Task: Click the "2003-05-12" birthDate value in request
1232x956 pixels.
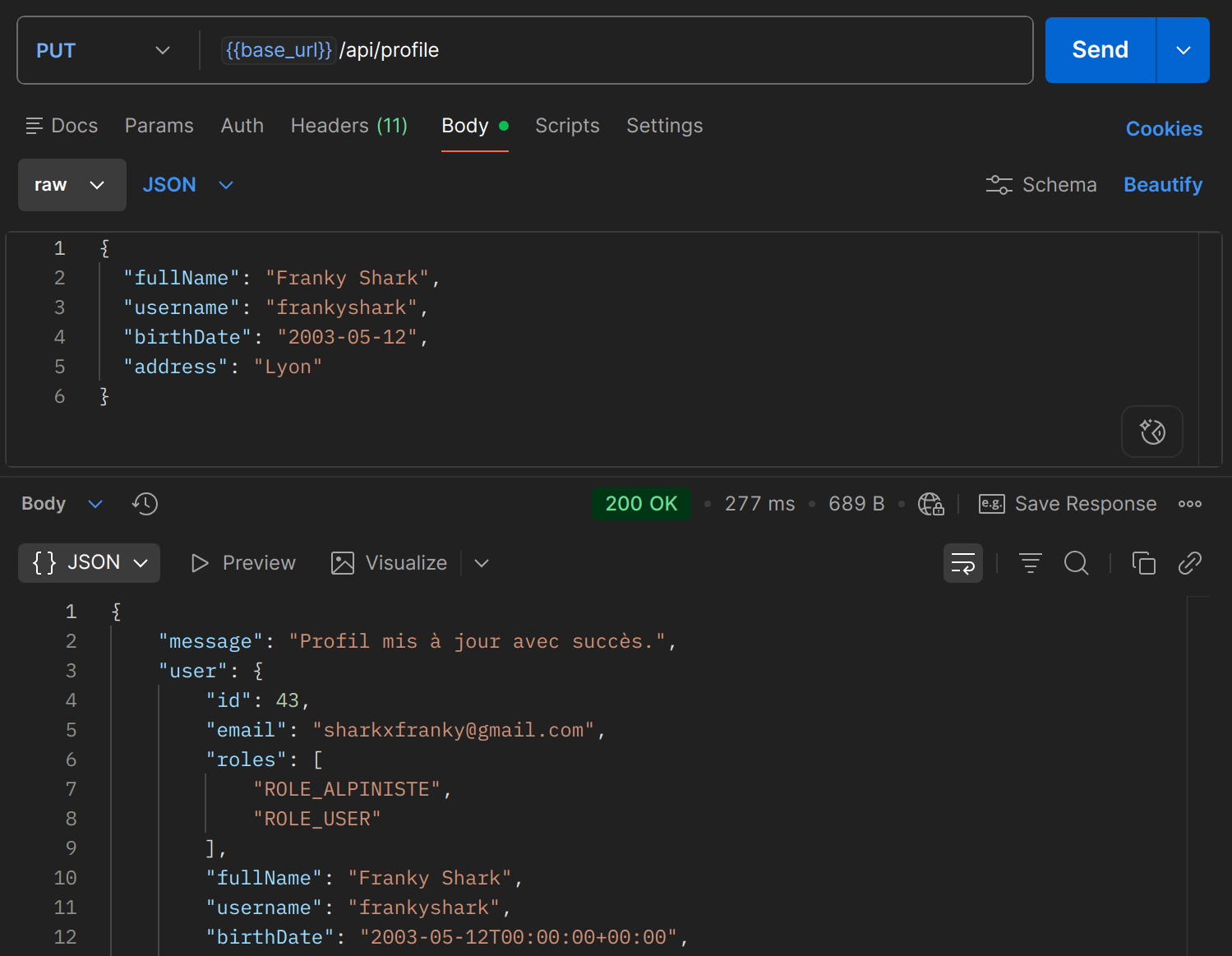Action: (x=347, y=337)
